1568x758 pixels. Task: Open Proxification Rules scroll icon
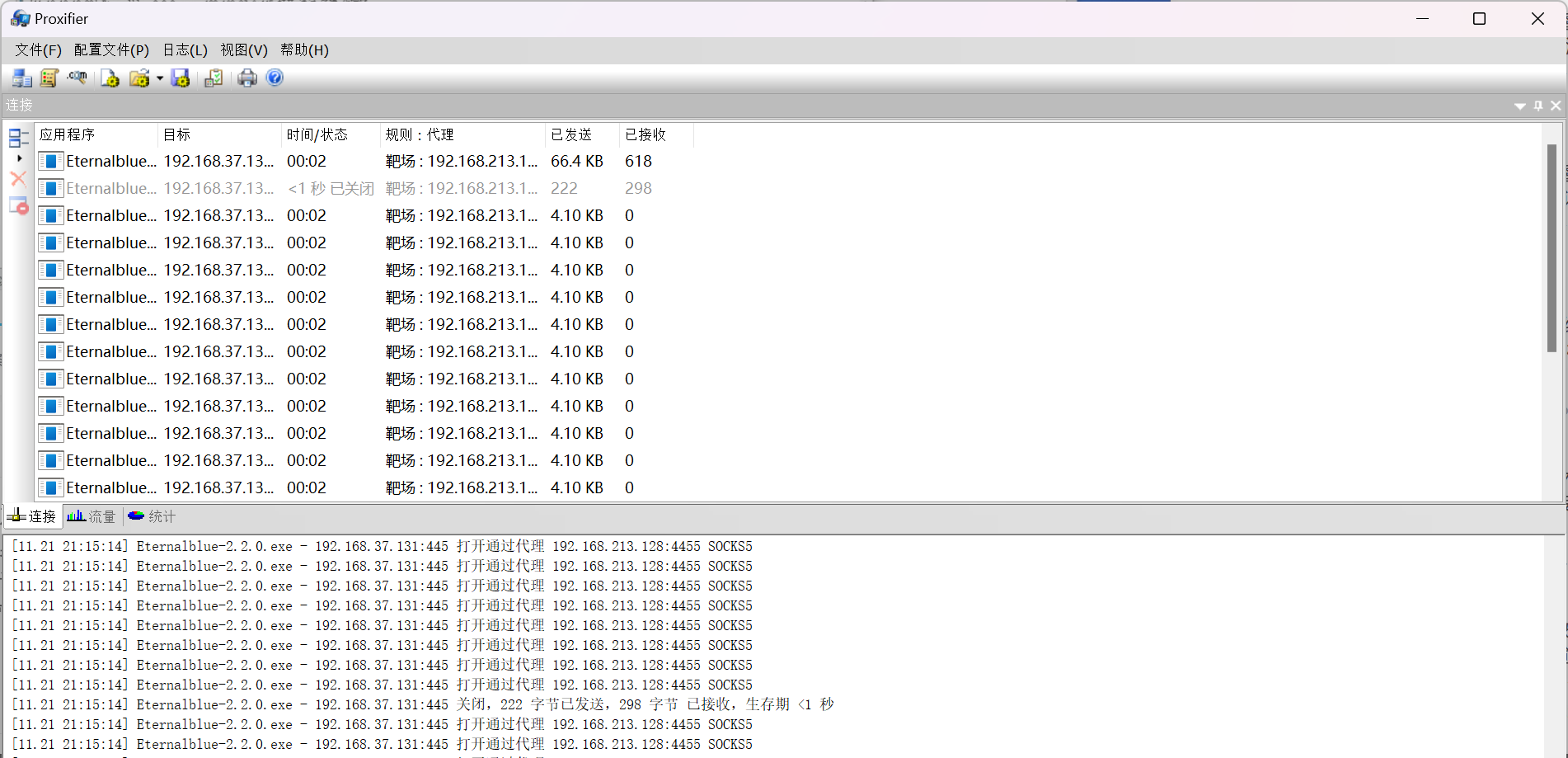[49, 78]
